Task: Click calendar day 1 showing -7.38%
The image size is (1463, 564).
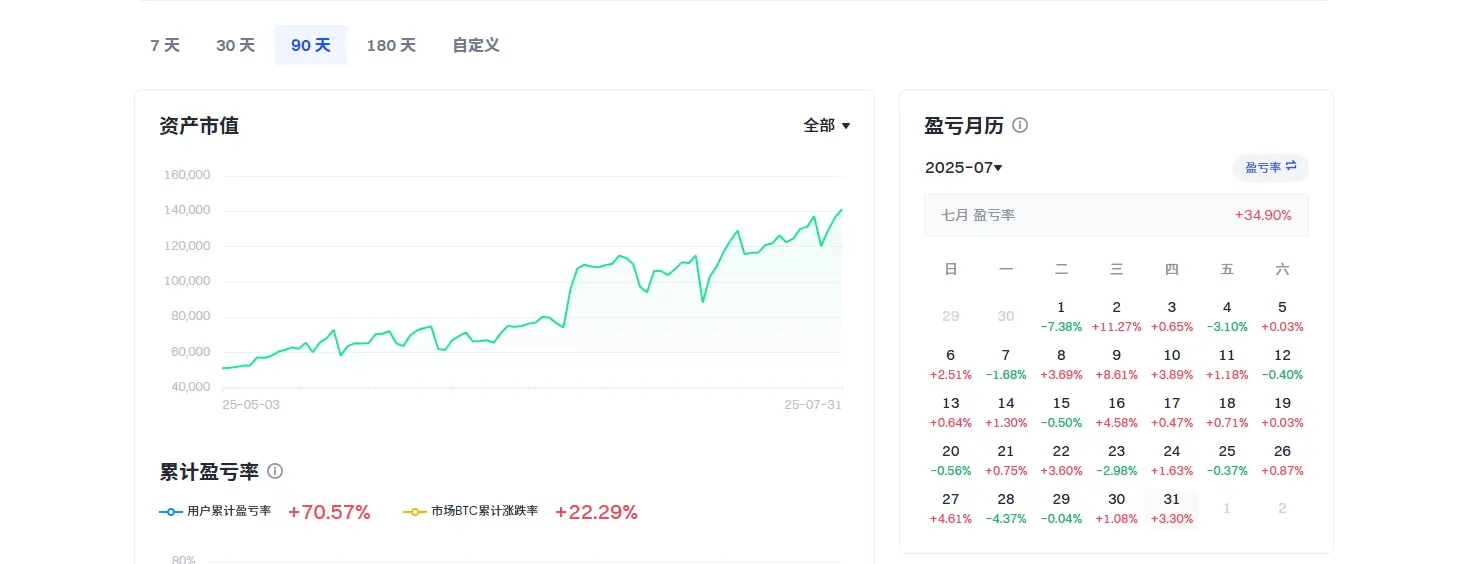Action: pos(1061,316)
